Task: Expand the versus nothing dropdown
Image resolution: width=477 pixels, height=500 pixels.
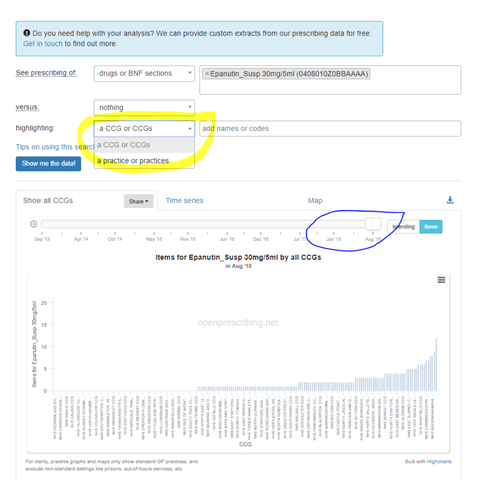Action: 144,108
